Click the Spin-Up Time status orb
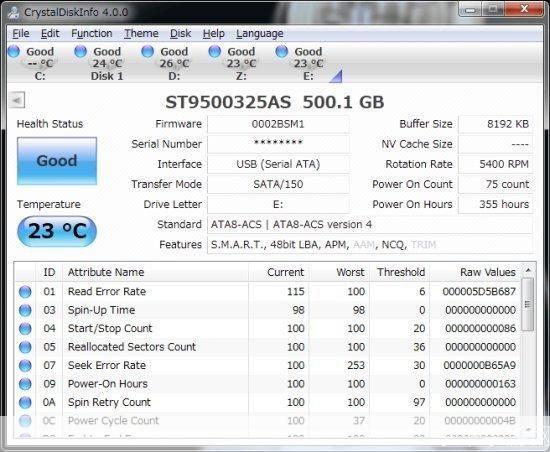 coord(25,310)
